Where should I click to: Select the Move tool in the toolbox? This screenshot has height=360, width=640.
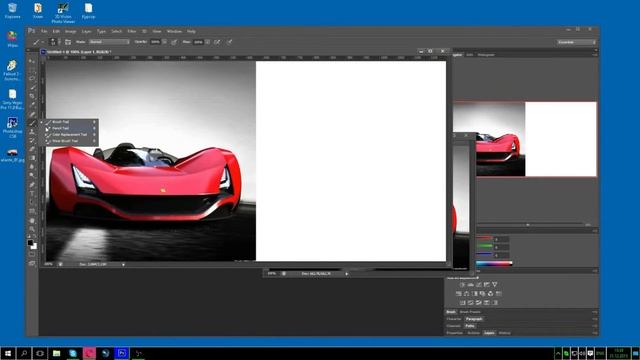(x=32, y=61)
